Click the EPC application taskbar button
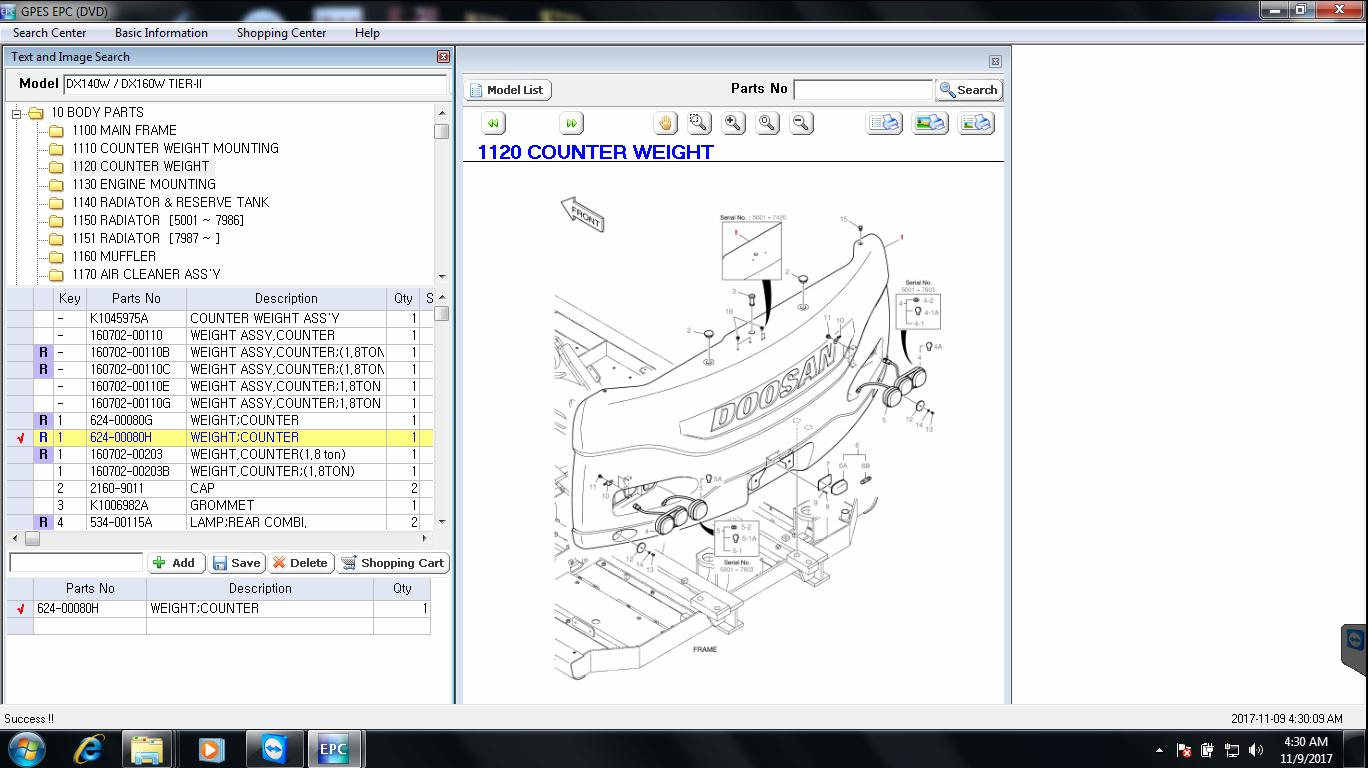The height and width of the screenshot is (768, 1368). click(x=333, y=748)
